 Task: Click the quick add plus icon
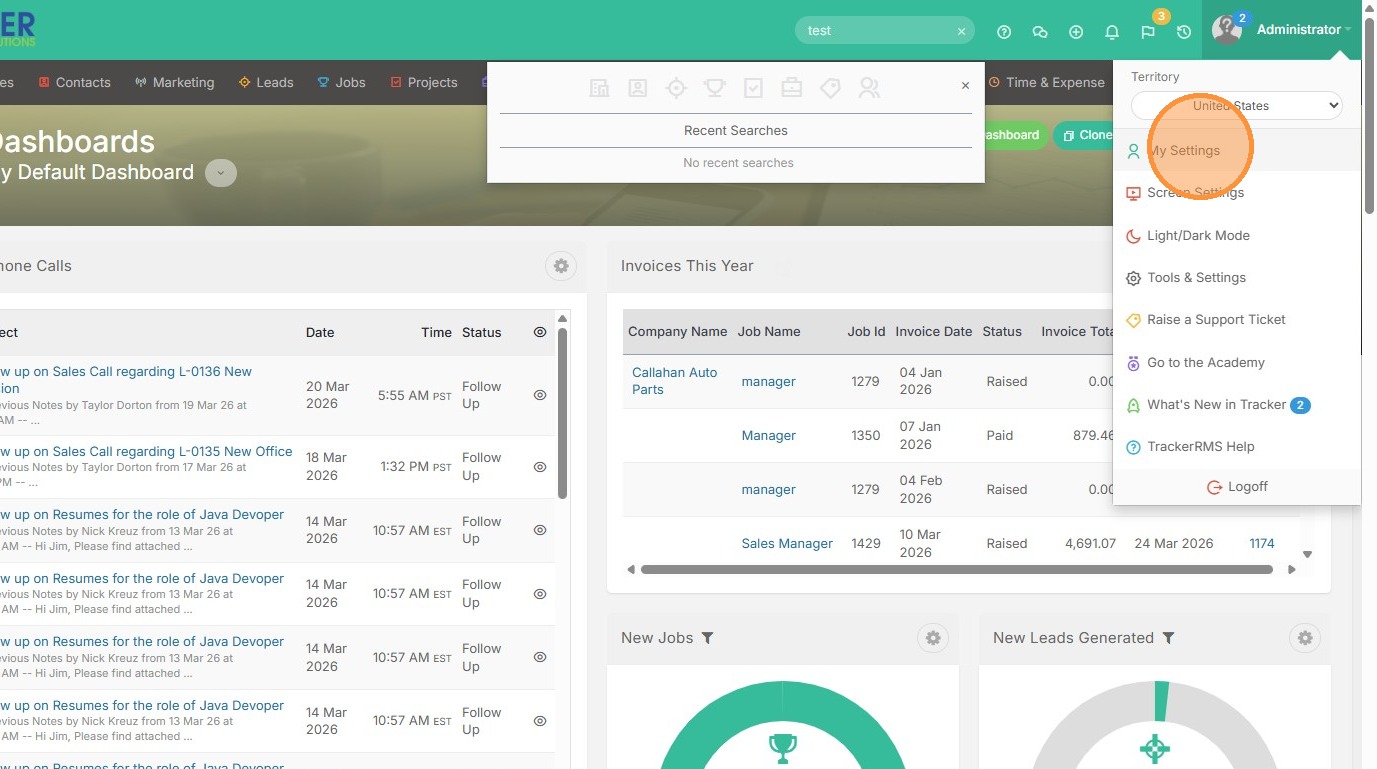pyautogui.click(x=1076, y=32)
